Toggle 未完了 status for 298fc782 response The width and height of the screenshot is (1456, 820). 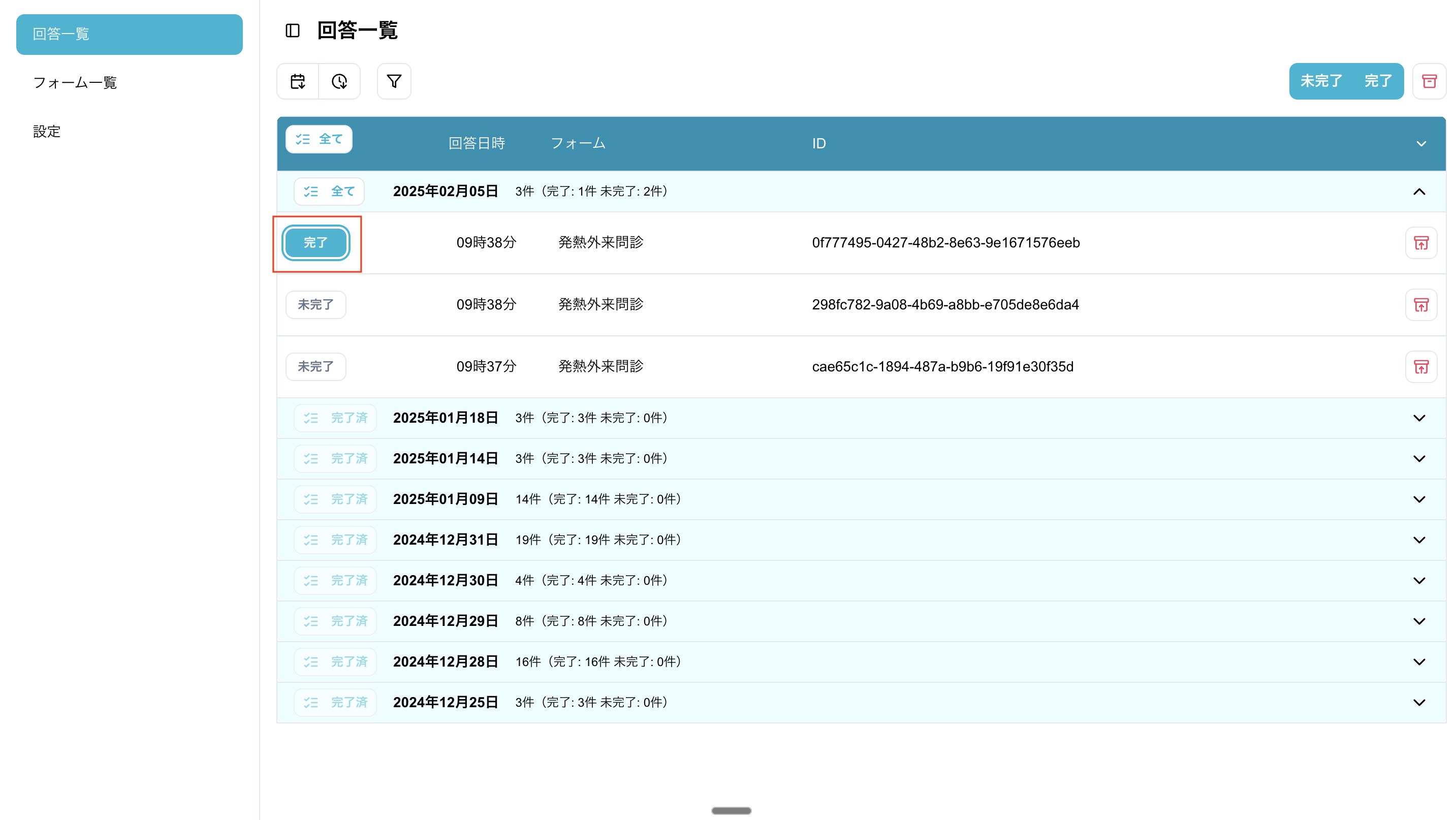click(315, 305)
